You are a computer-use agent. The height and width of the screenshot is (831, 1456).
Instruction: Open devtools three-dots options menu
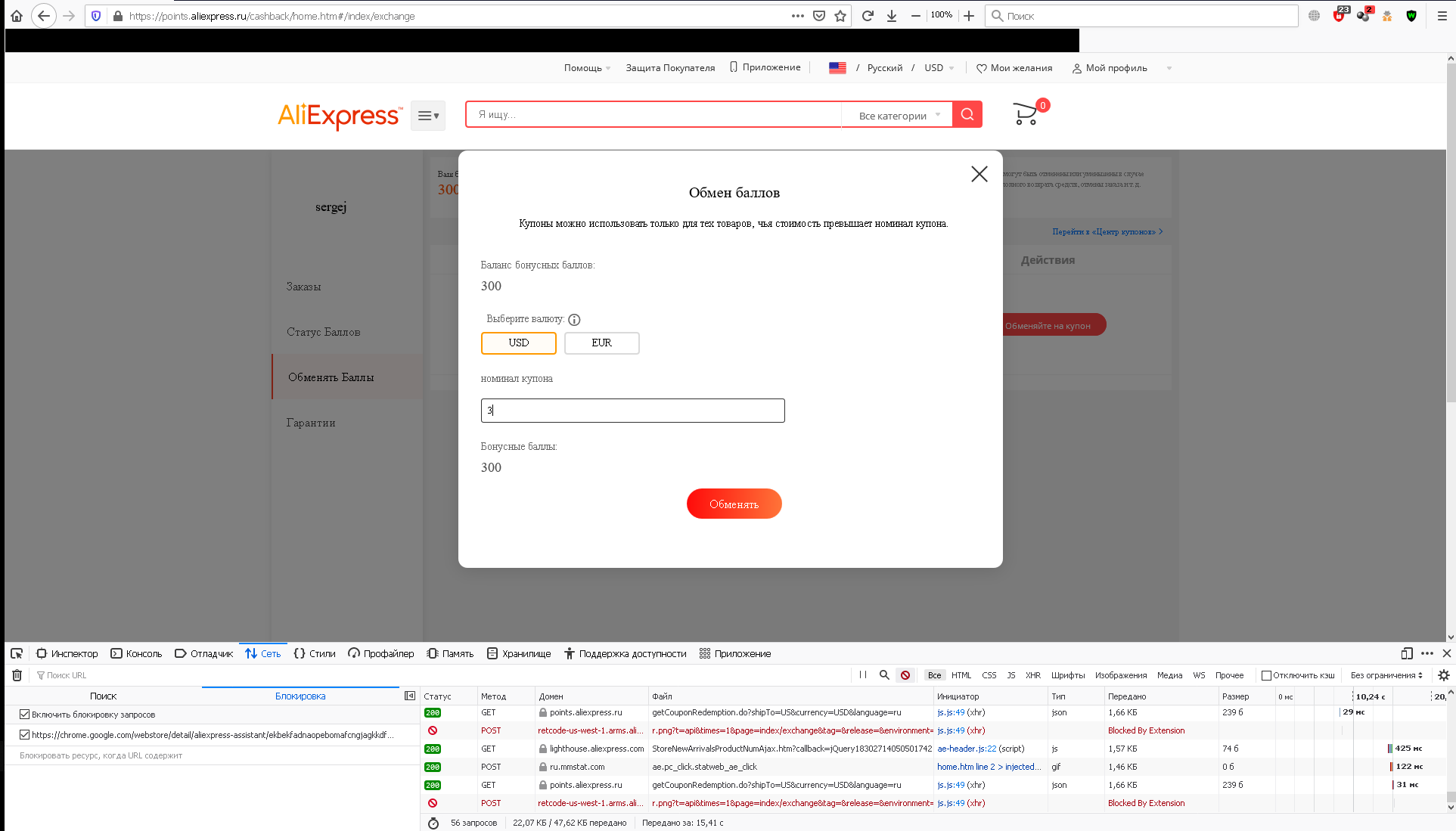coord(1427,653)
